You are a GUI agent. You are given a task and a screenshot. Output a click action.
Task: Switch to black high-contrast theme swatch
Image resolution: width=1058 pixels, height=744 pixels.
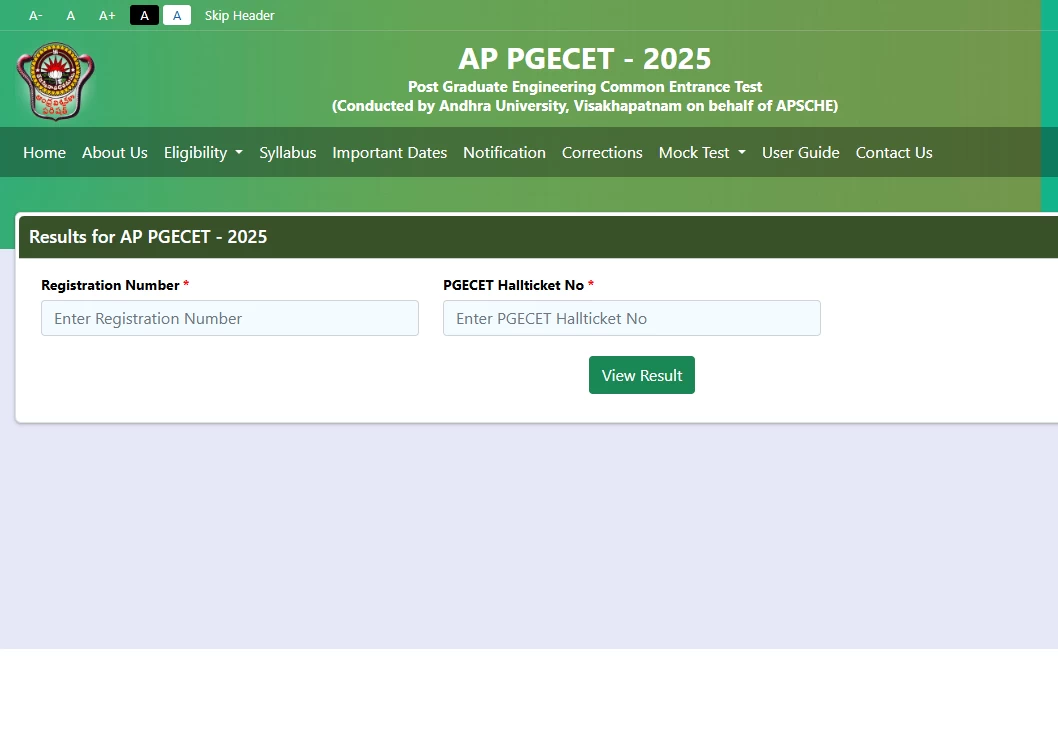144,15
